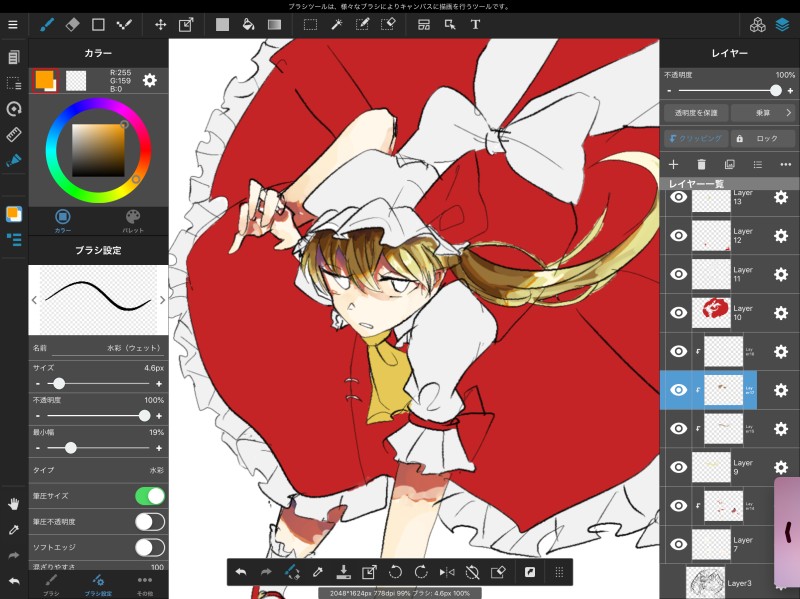Go to next brush with right chevron

point(162,300)
